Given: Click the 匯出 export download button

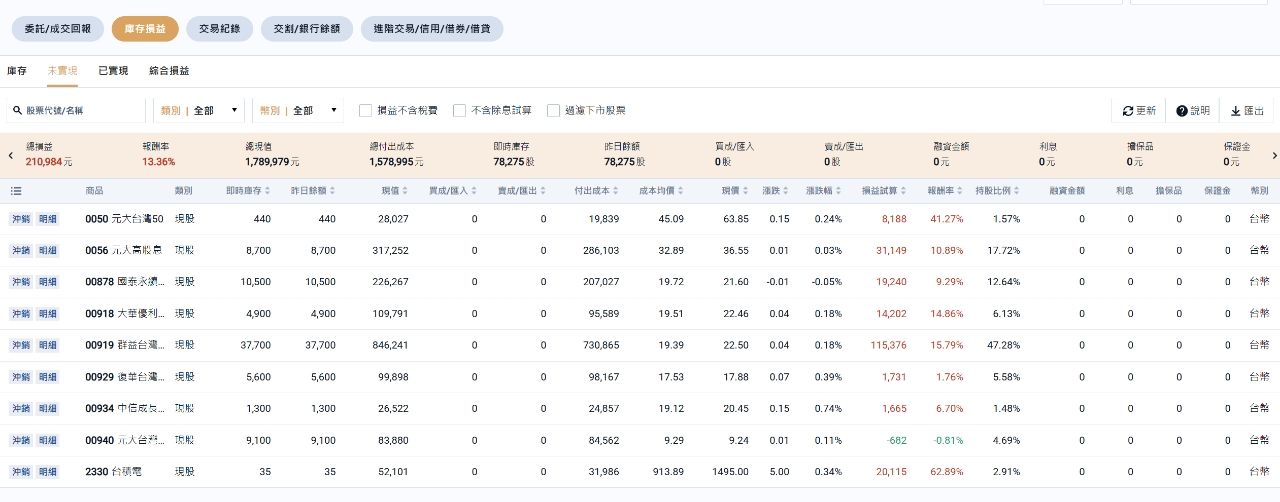Looking at the screenshot, I should [1246, 111].
